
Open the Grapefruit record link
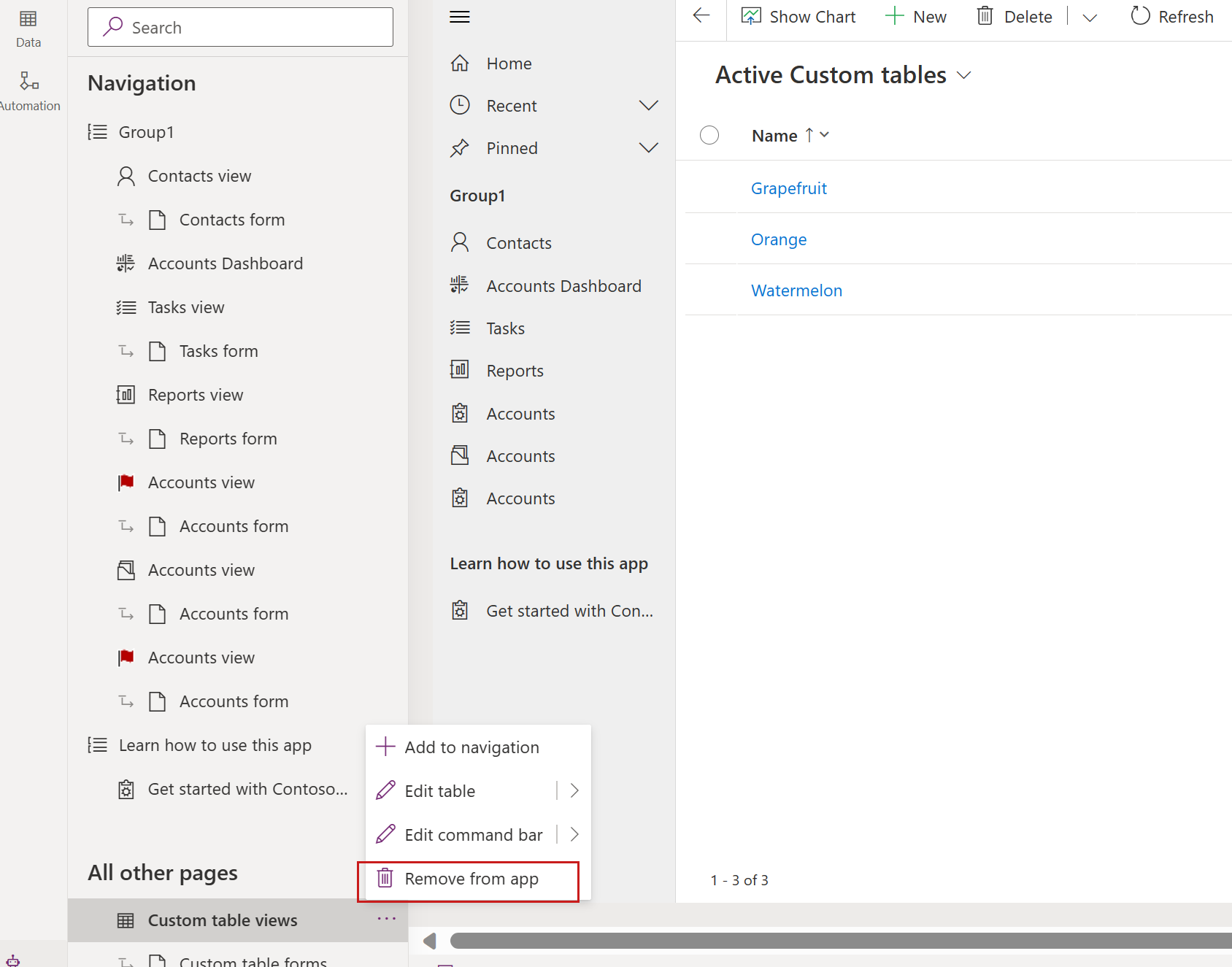(x=789, y=188)
